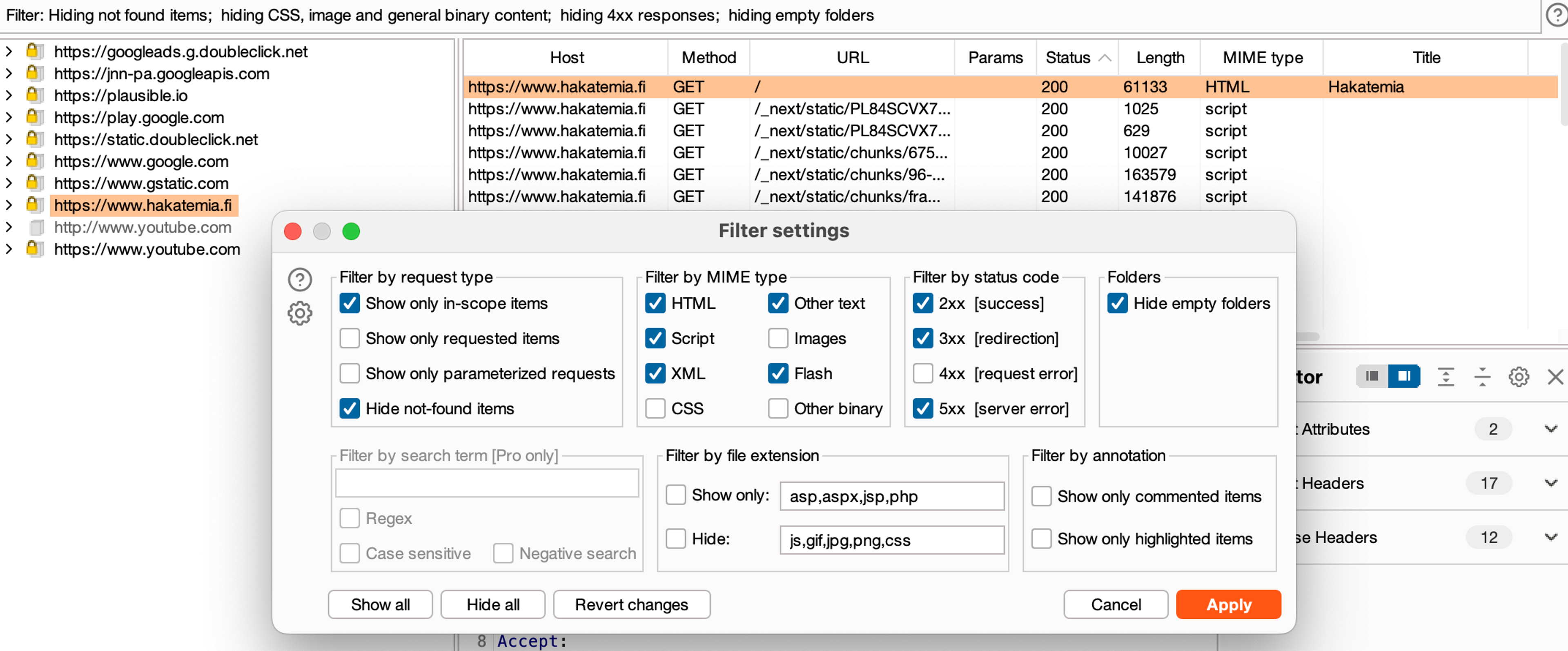Uncheck Show only in-scope items
The height and width of the screenshot is (651, 1568).
pos(350,303)
